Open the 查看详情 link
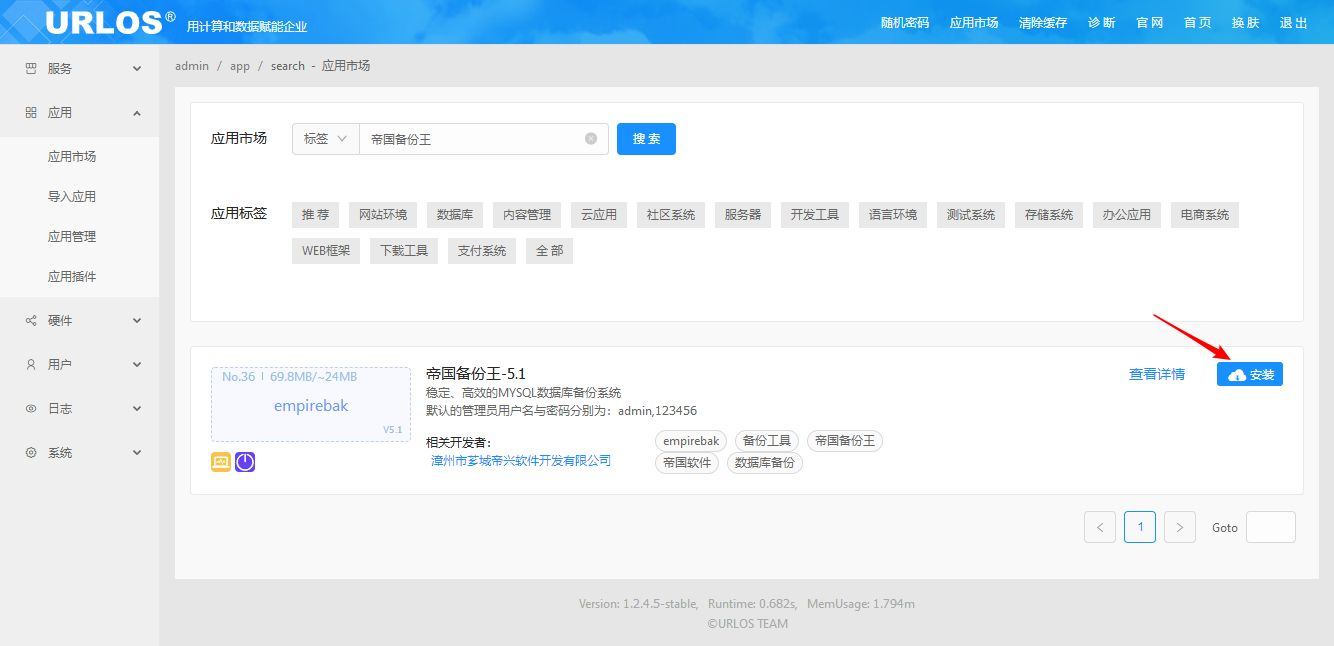The width and height of the screenshot is (1334, 646). click(1157, 374)
